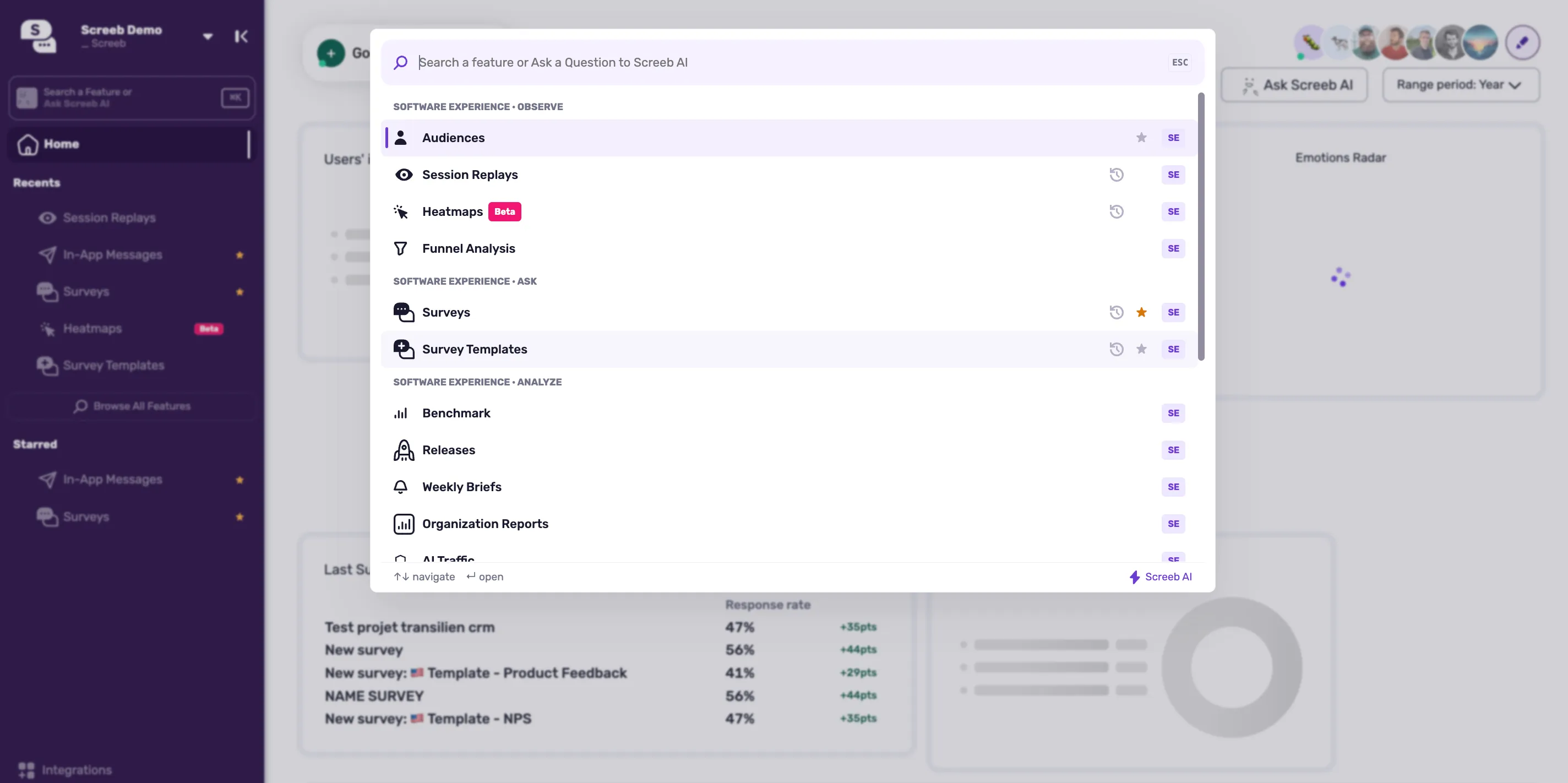Click the Releases rocket icon

coord(404,450)
